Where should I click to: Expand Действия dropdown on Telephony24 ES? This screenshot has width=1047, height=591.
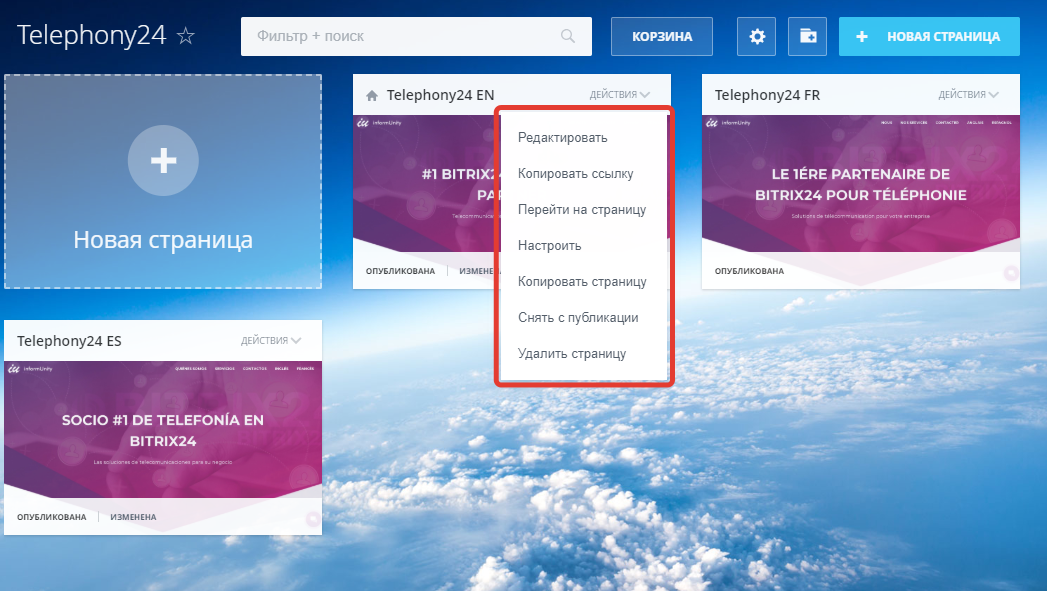pos(270,341)
